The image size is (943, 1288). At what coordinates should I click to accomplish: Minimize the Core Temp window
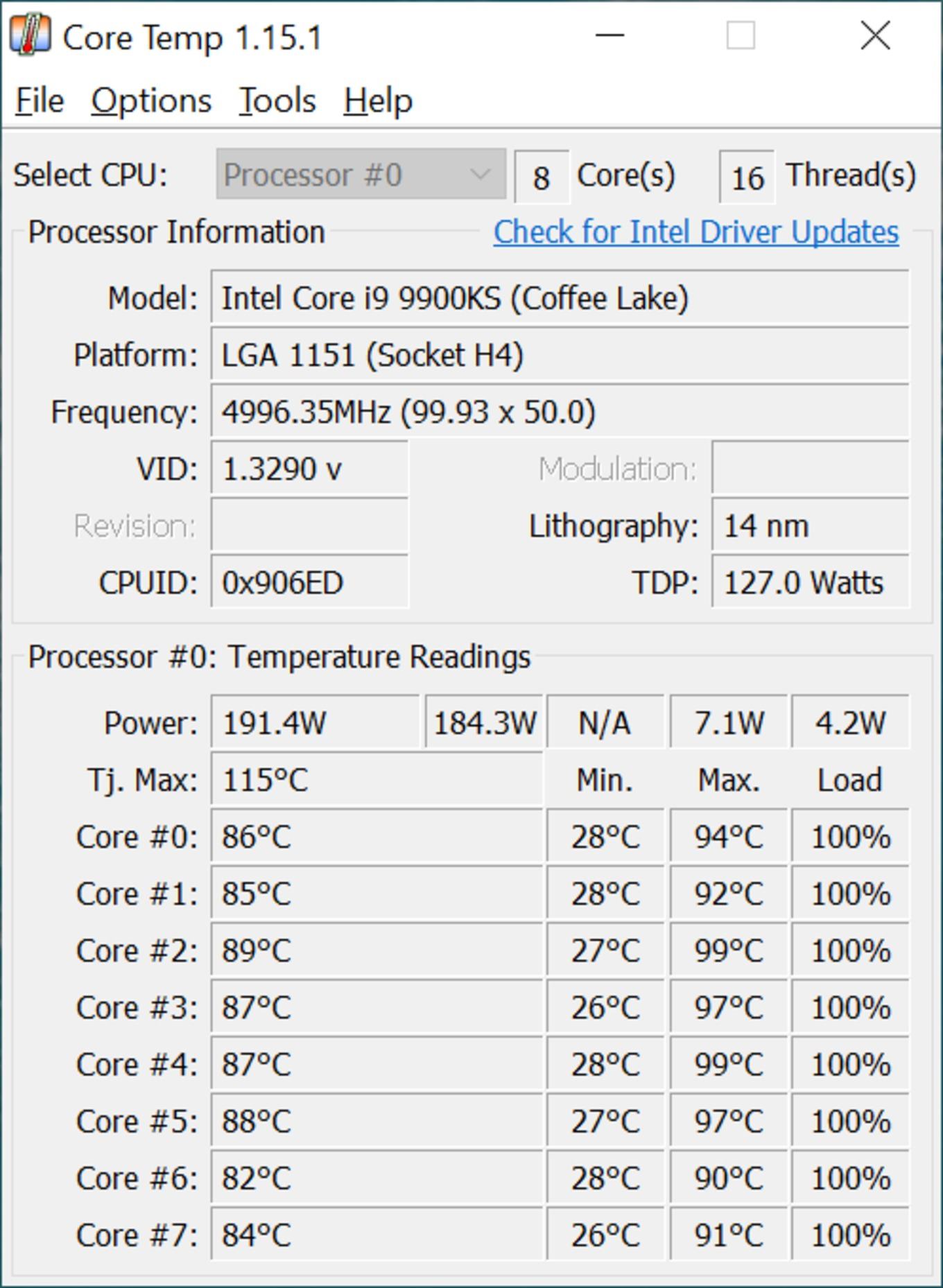point(610,35)
